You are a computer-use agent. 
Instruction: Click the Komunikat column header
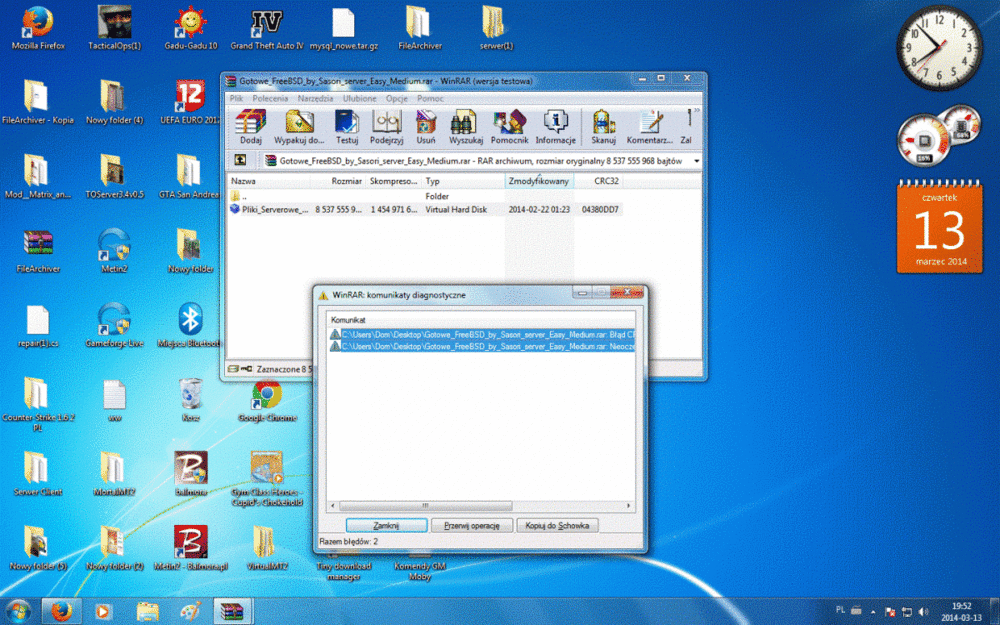(482, 320)
